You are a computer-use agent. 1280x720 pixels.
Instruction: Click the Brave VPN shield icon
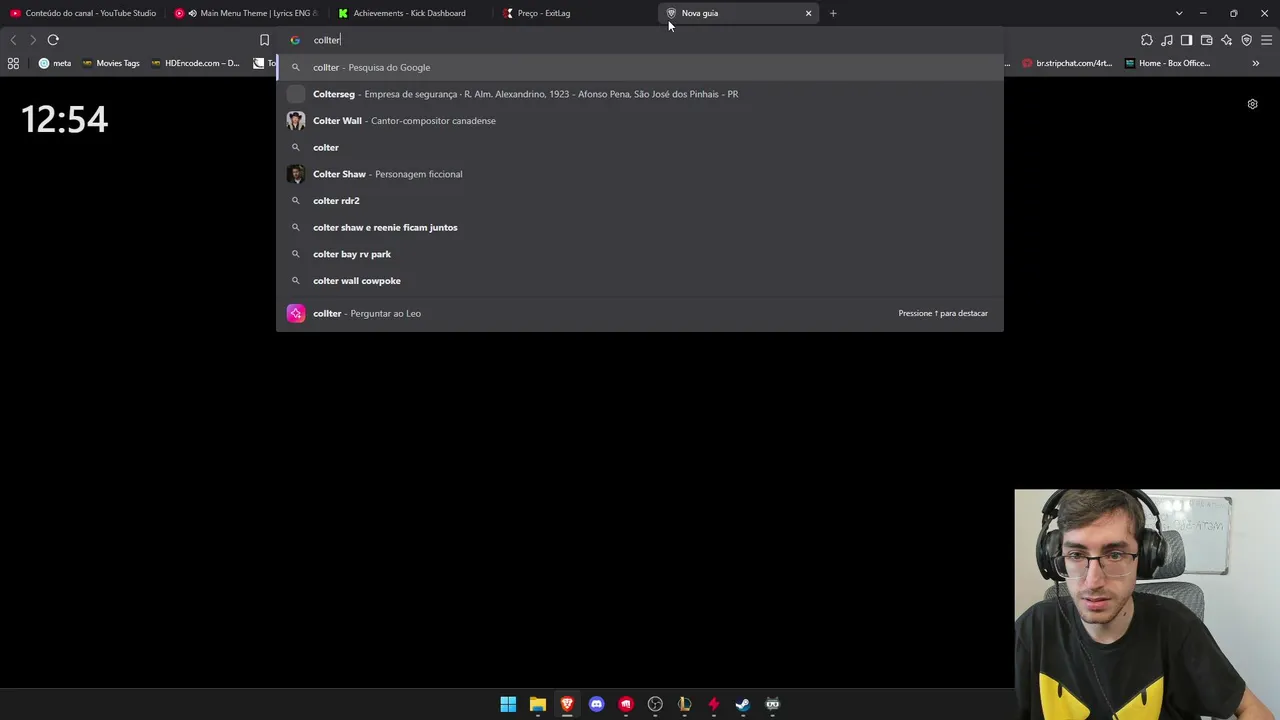click(x=1247, y=40)
